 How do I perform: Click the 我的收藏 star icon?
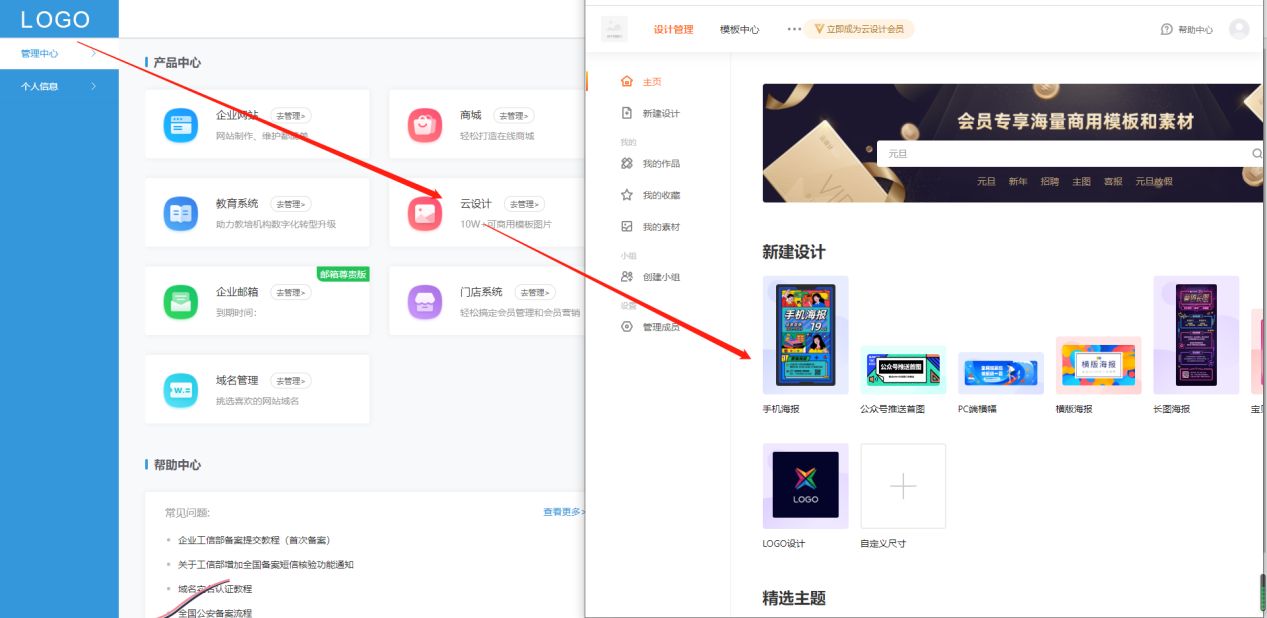[x=627, y=195]
